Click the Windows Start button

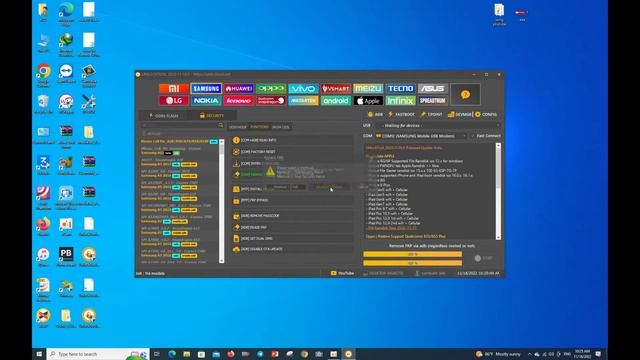coord(39,354)
